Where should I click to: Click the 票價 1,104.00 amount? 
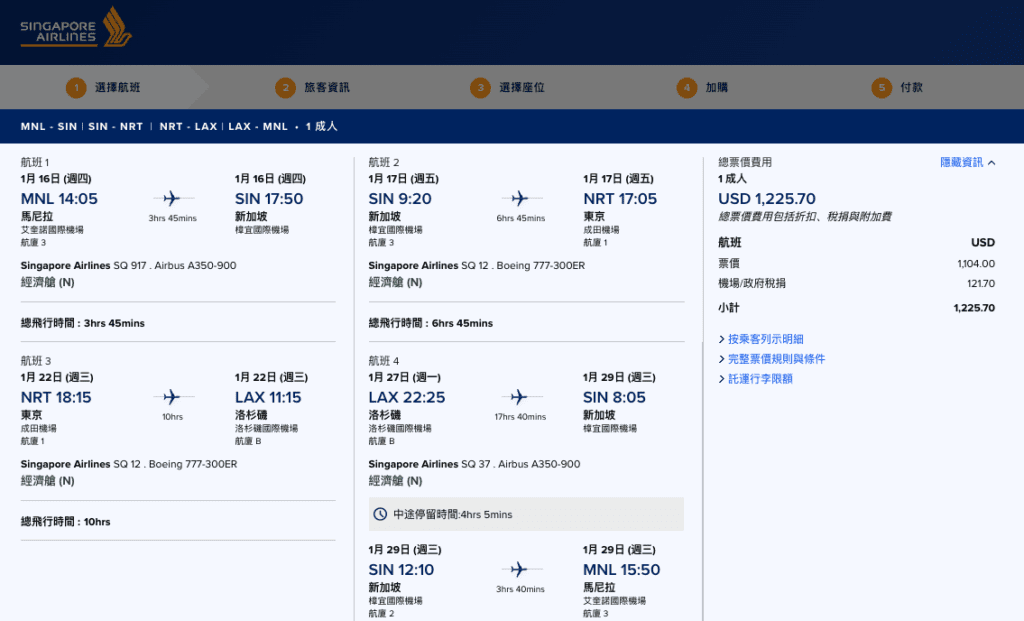(976, 264)
